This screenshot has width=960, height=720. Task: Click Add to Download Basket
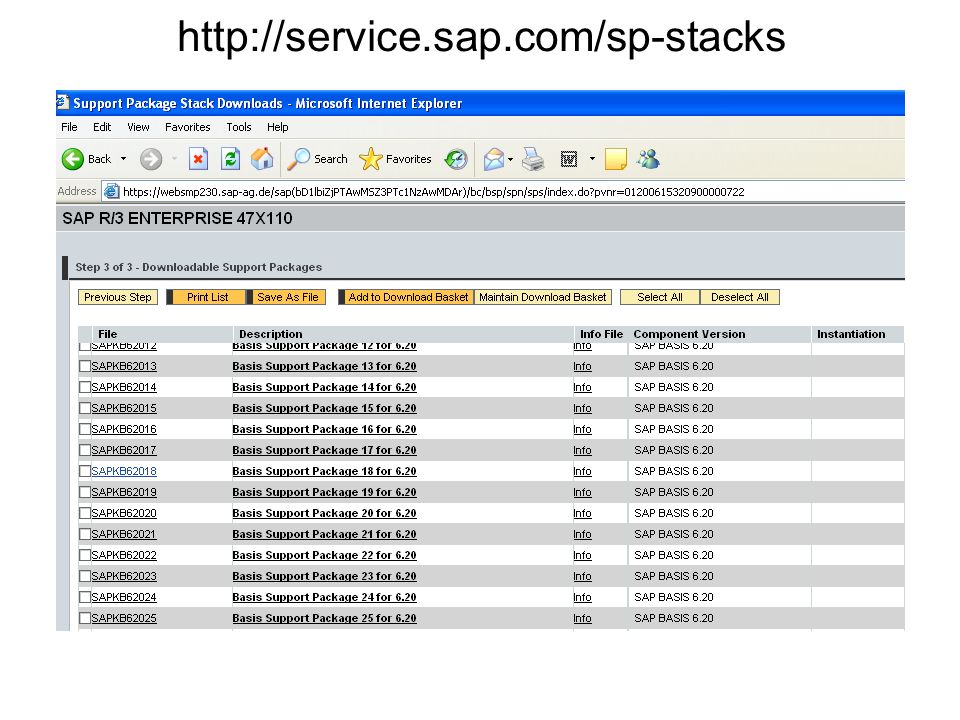pyautogui.click(x=408, y=297)
